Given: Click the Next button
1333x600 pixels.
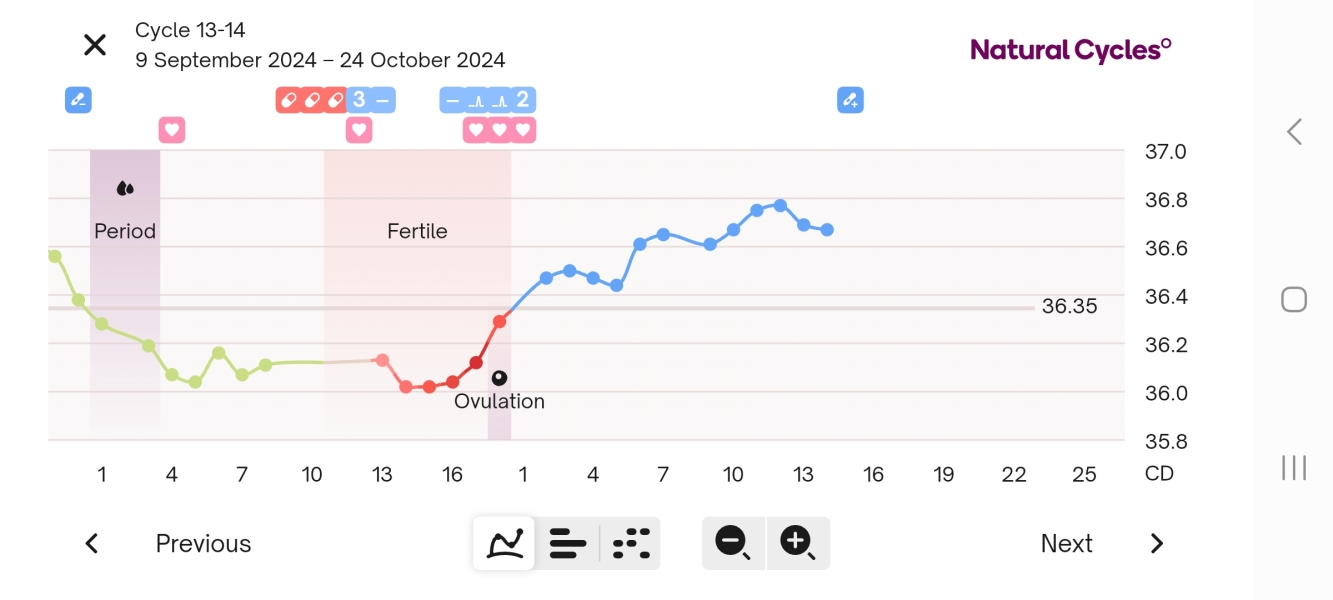Looking at the screenshot, I should point(1066,543).
